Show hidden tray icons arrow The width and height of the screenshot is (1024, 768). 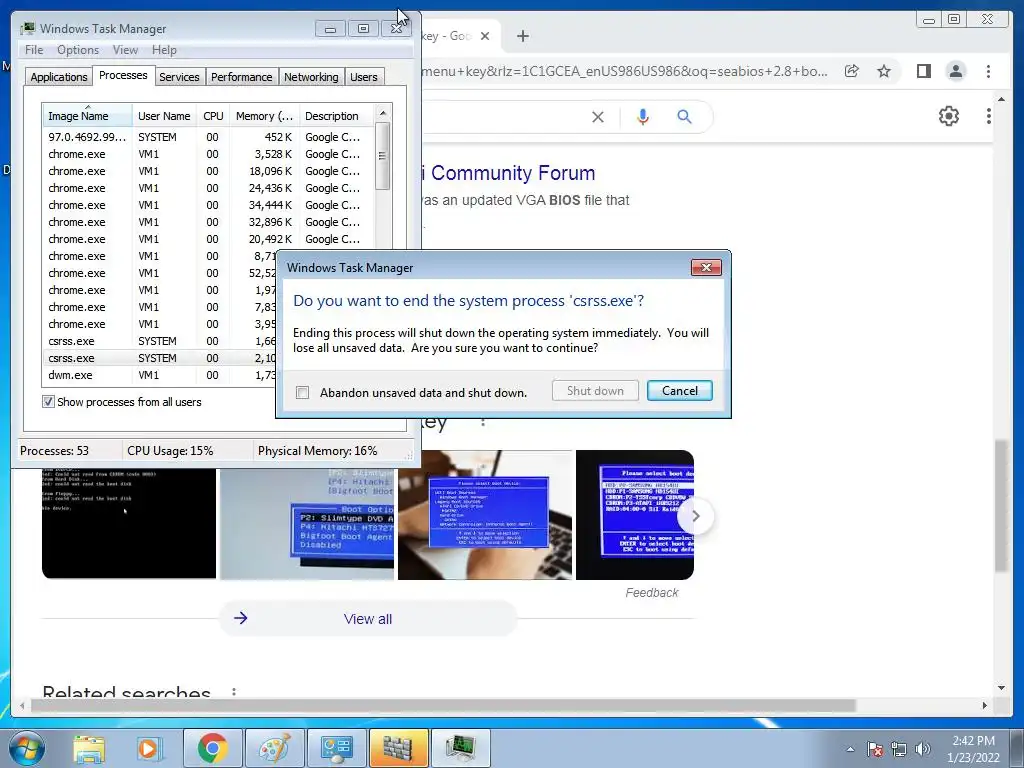(850, 749)
